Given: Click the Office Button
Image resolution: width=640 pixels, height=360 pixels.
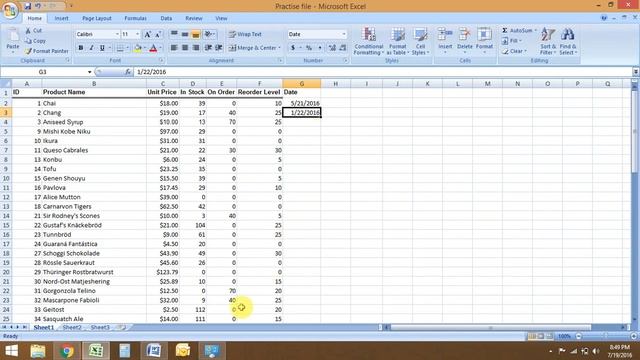Looking at the screenshot, I should 10,10.
